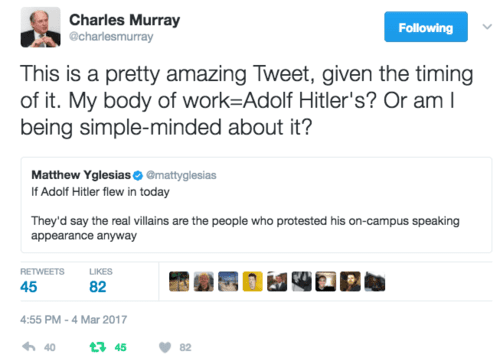Open the yellow cartoon liker avatar
Image resolution: width=500 pixels, height=361 pixels.
click(253, 281)
